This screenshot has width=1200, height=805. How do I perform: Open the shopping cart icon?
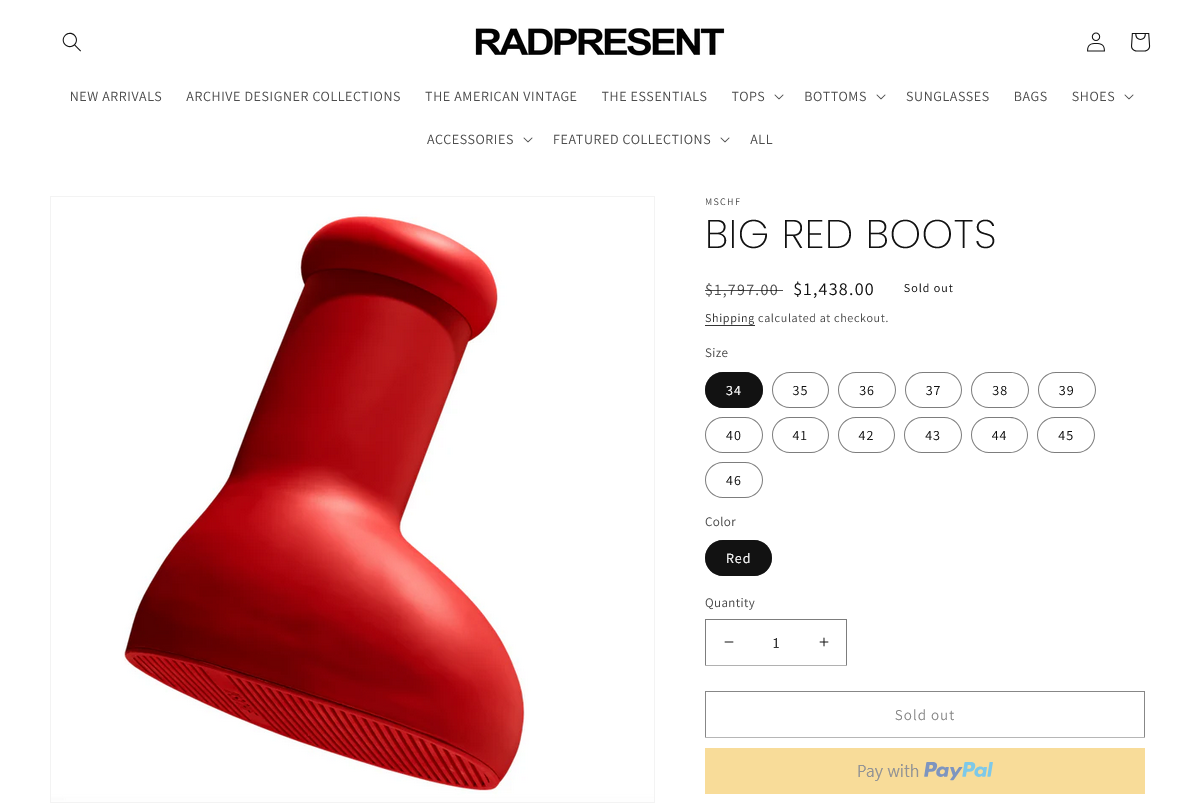pyautogui.click(x=1140, y=42)
